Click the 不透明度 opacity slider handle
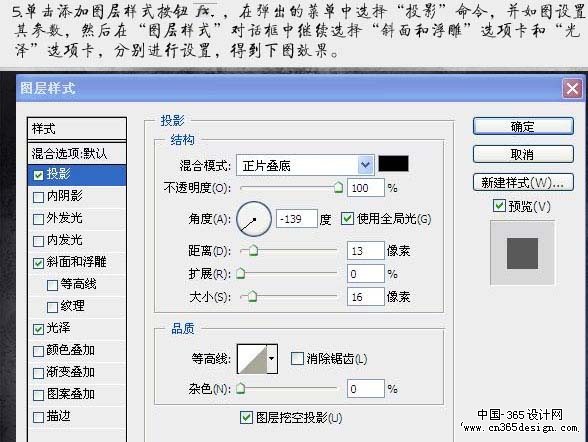The height and width of the screenshot is (442, 588). (x=338, y=187)
